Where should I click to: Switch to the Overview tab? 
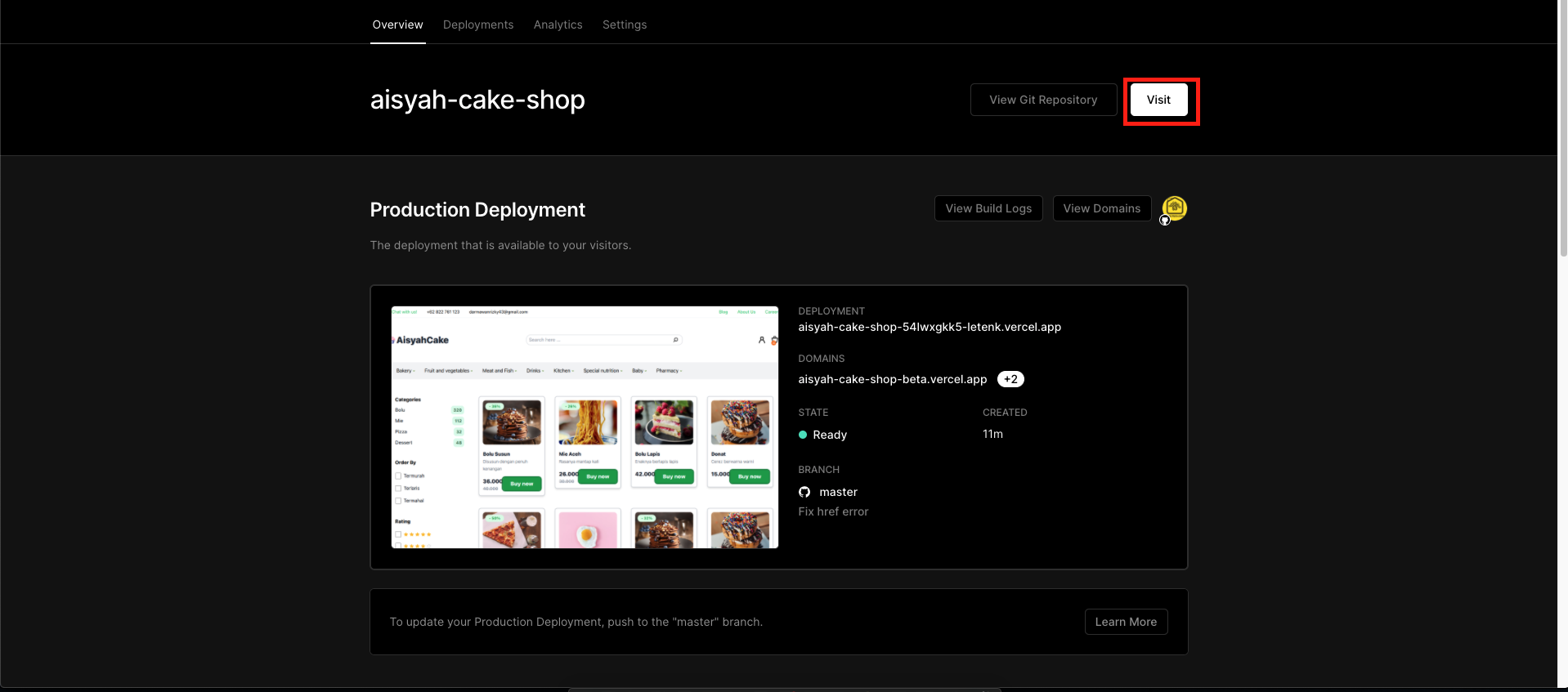[x=397, y=25]
